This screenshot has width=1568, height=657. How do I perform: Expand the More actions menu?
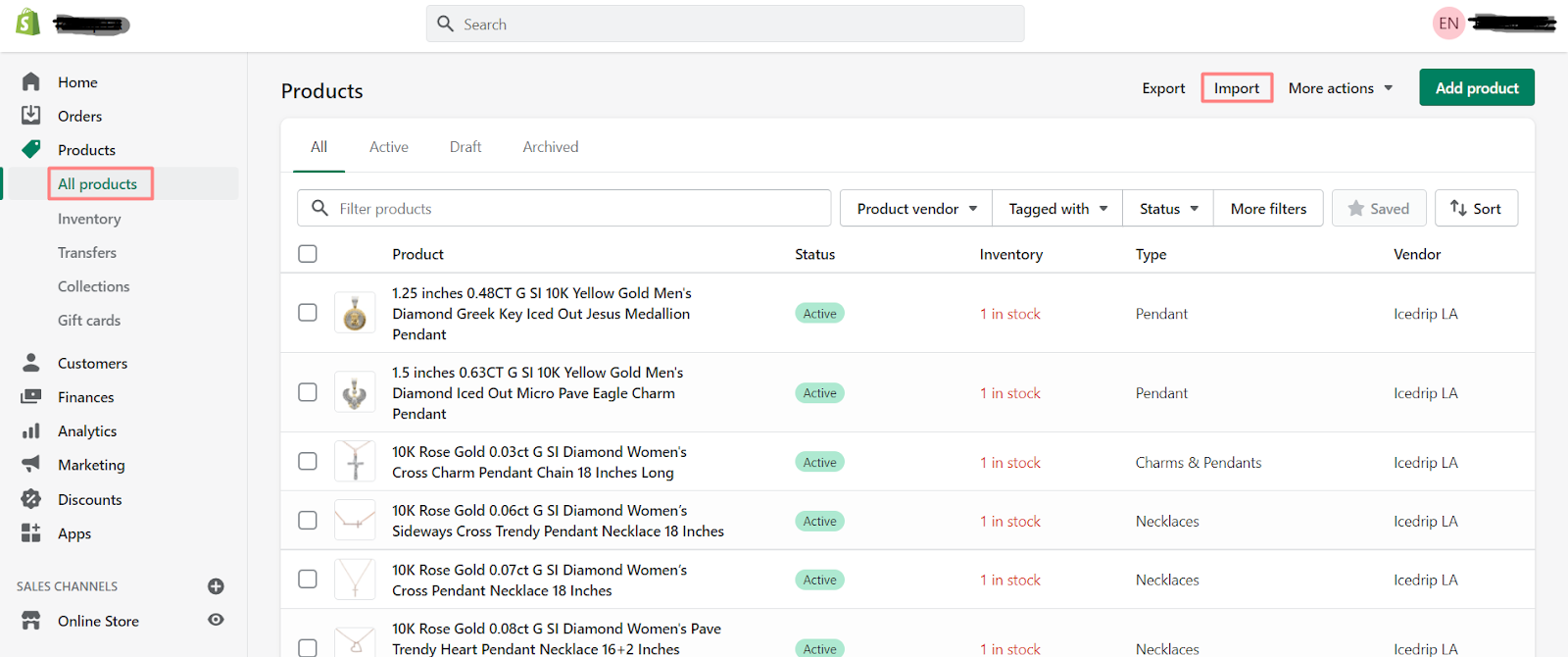1340,88
